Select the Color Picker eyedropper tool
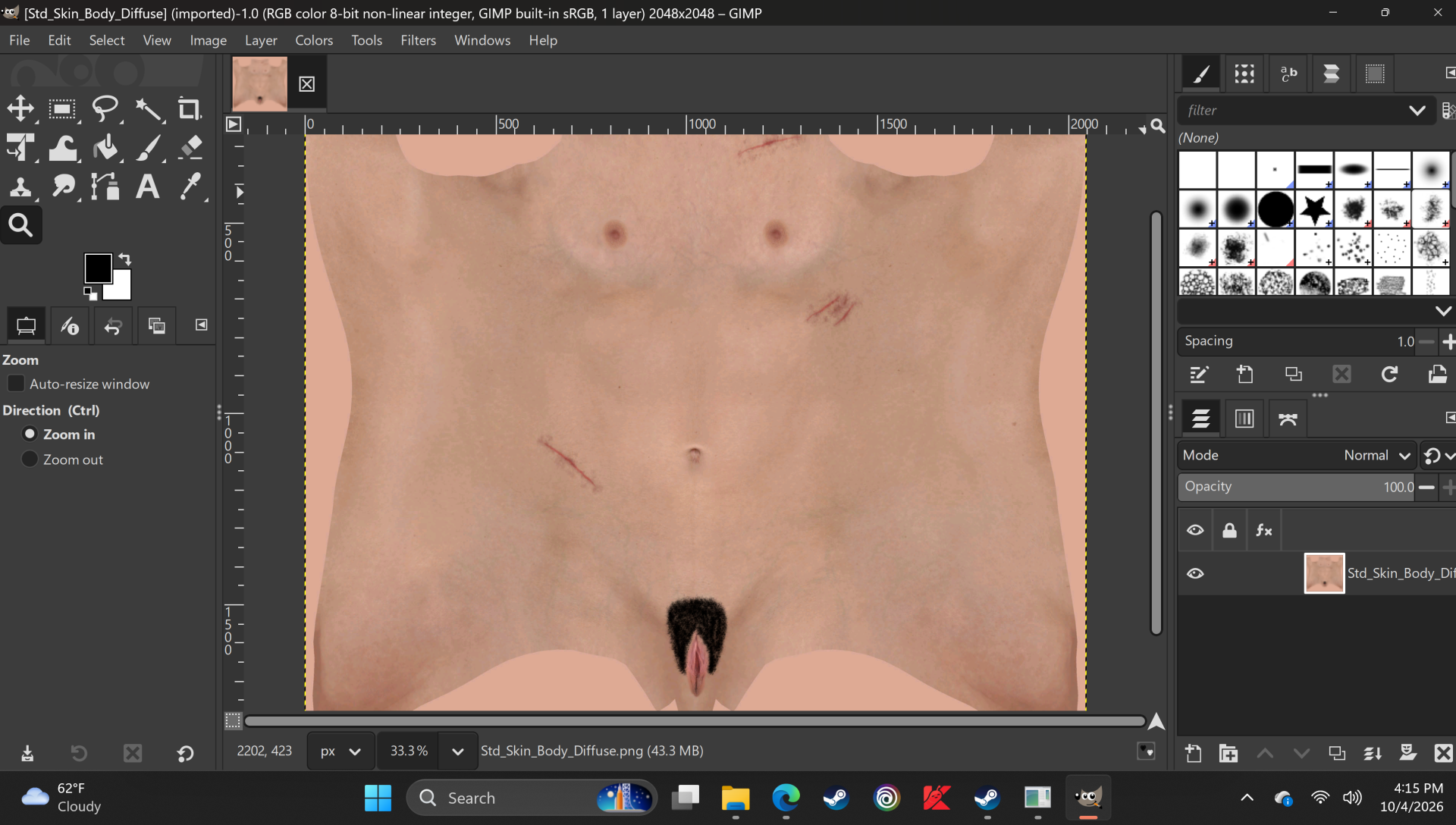This screenshot has height=825, width=1456. (190, 186)
